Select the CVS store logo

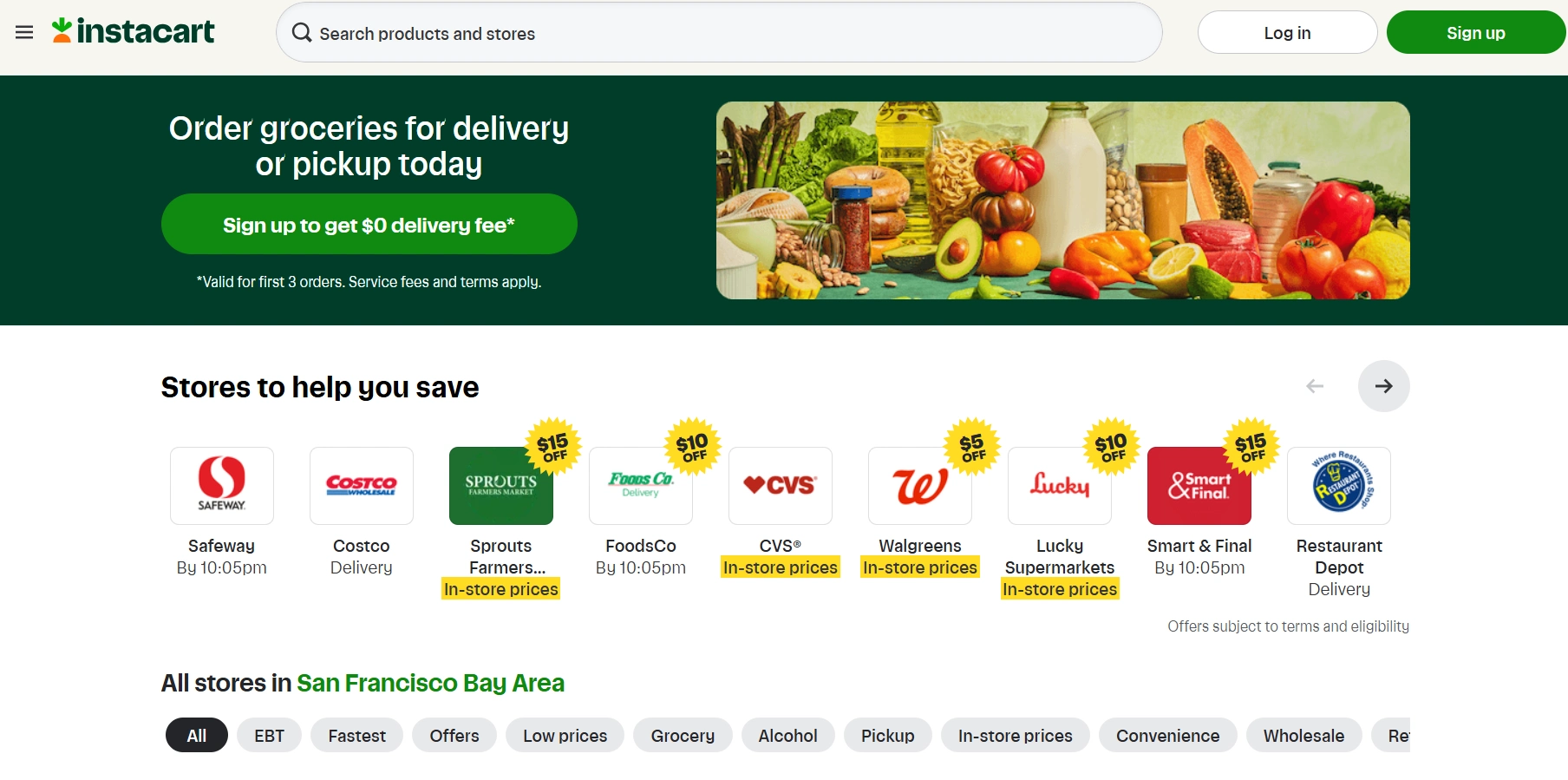781,486
